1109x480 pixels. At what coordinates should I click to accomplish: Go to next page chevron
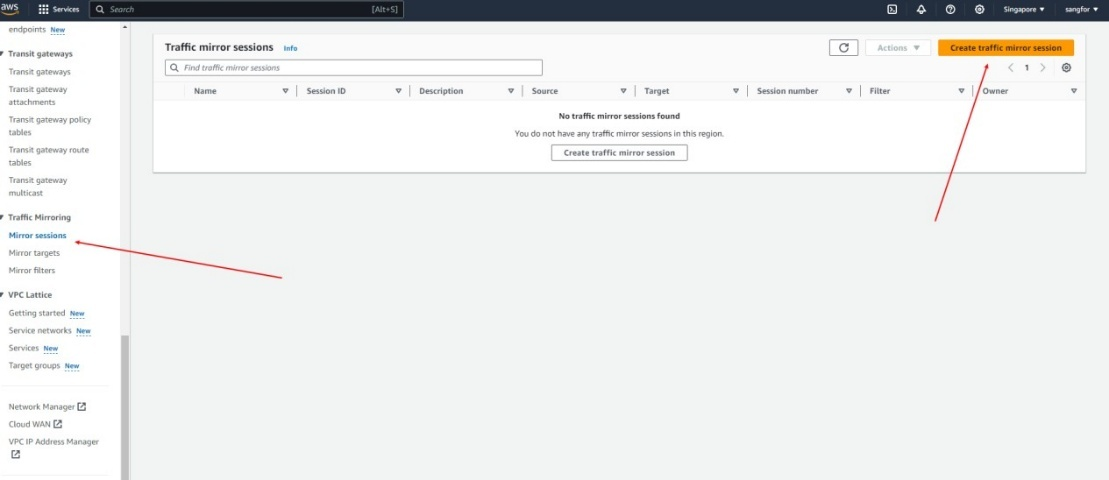[1043, 68]
